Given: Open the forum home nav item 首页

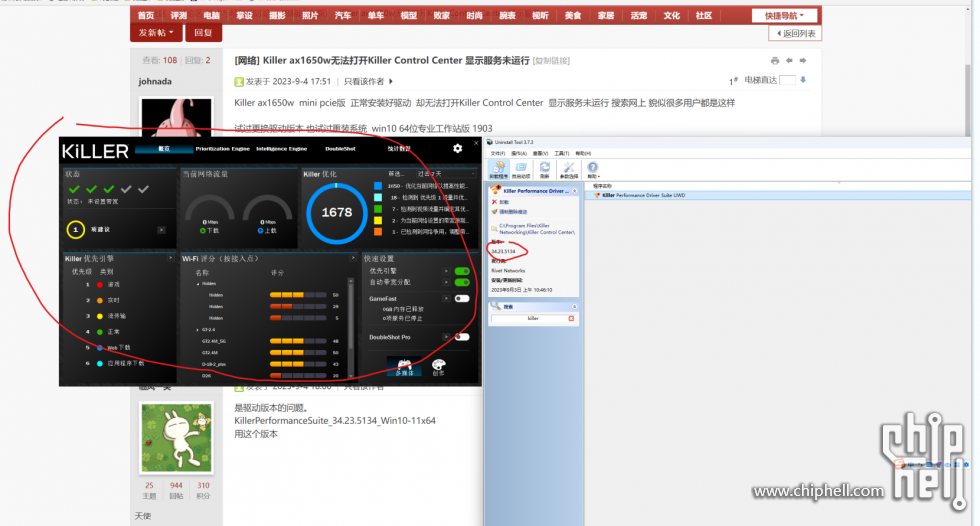Looking at the screenshot, I should pos(146,16).
